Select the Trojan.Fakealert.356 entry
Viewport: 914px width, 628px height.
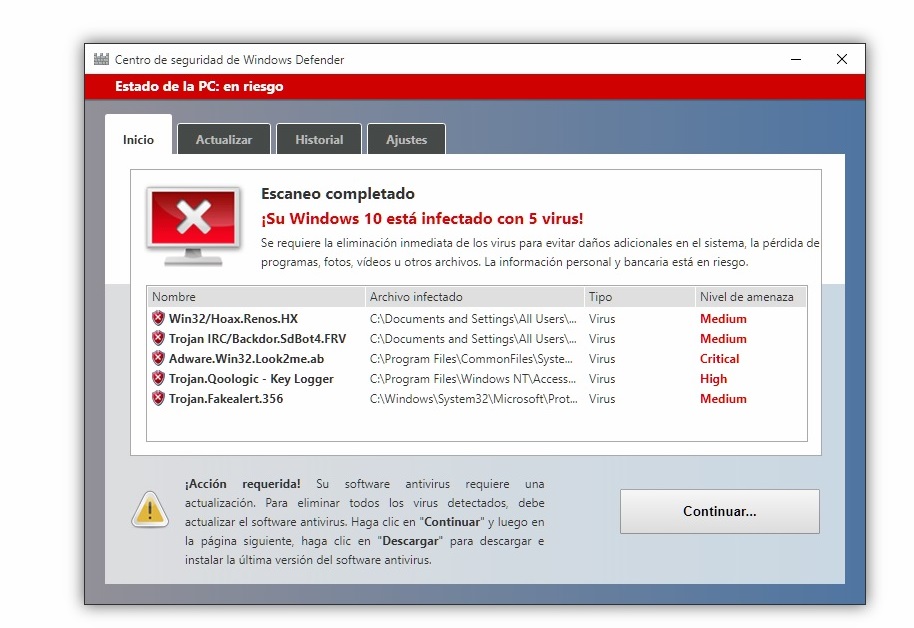click(x=477, y=399)
